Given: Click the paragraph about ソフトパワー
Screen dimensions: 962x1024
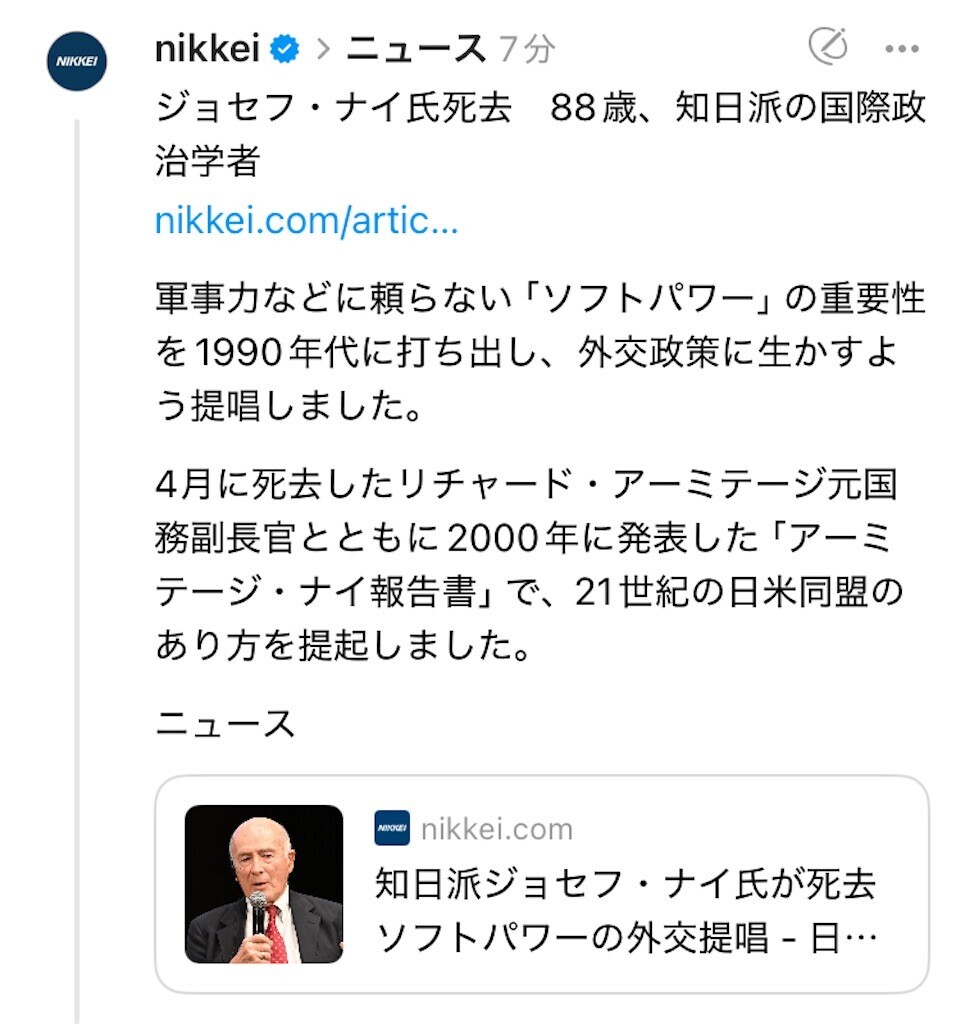Looking at the screenshot, I should tap(540, 353).
